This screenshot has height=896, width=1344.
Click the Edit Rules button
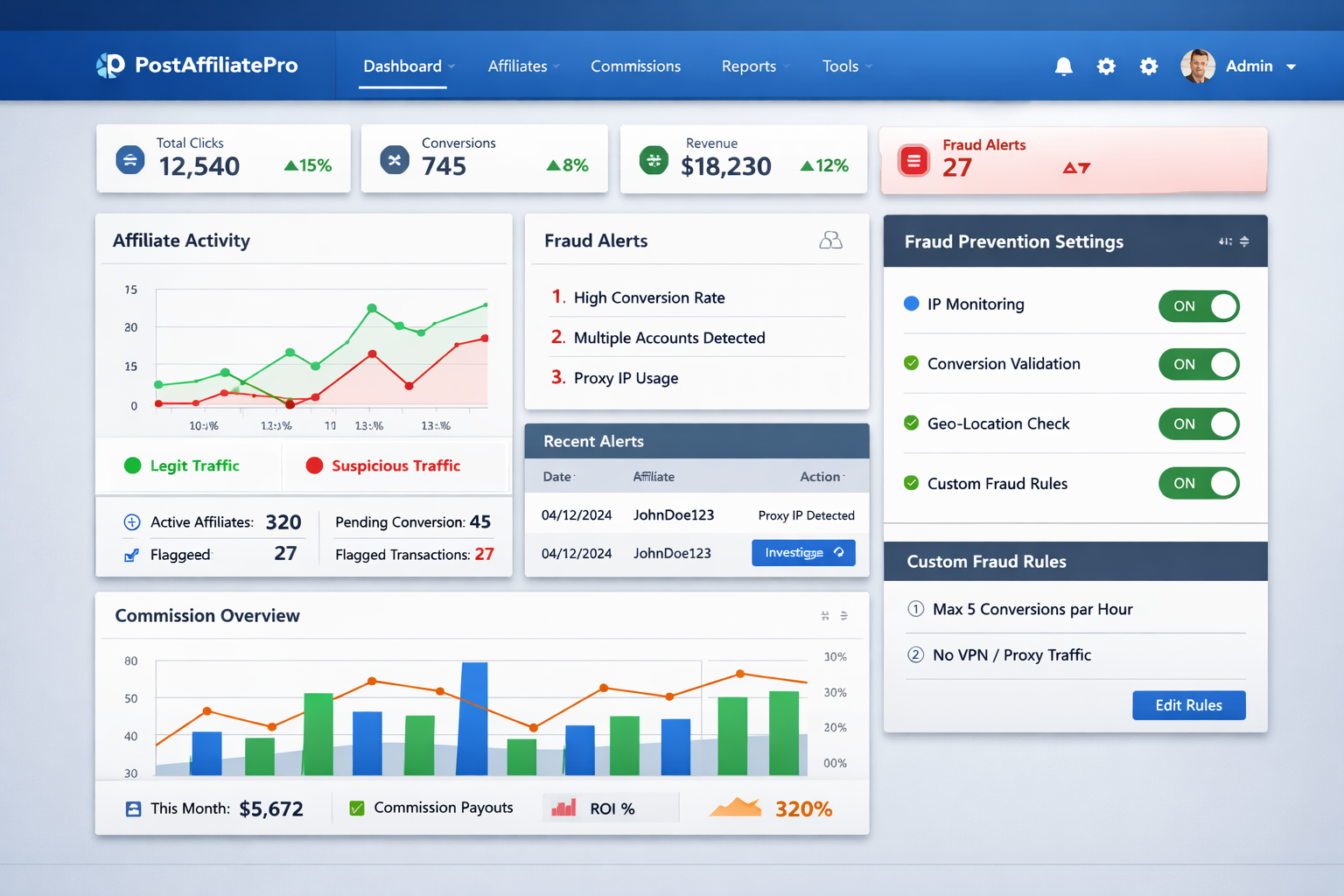point(1188,705)
